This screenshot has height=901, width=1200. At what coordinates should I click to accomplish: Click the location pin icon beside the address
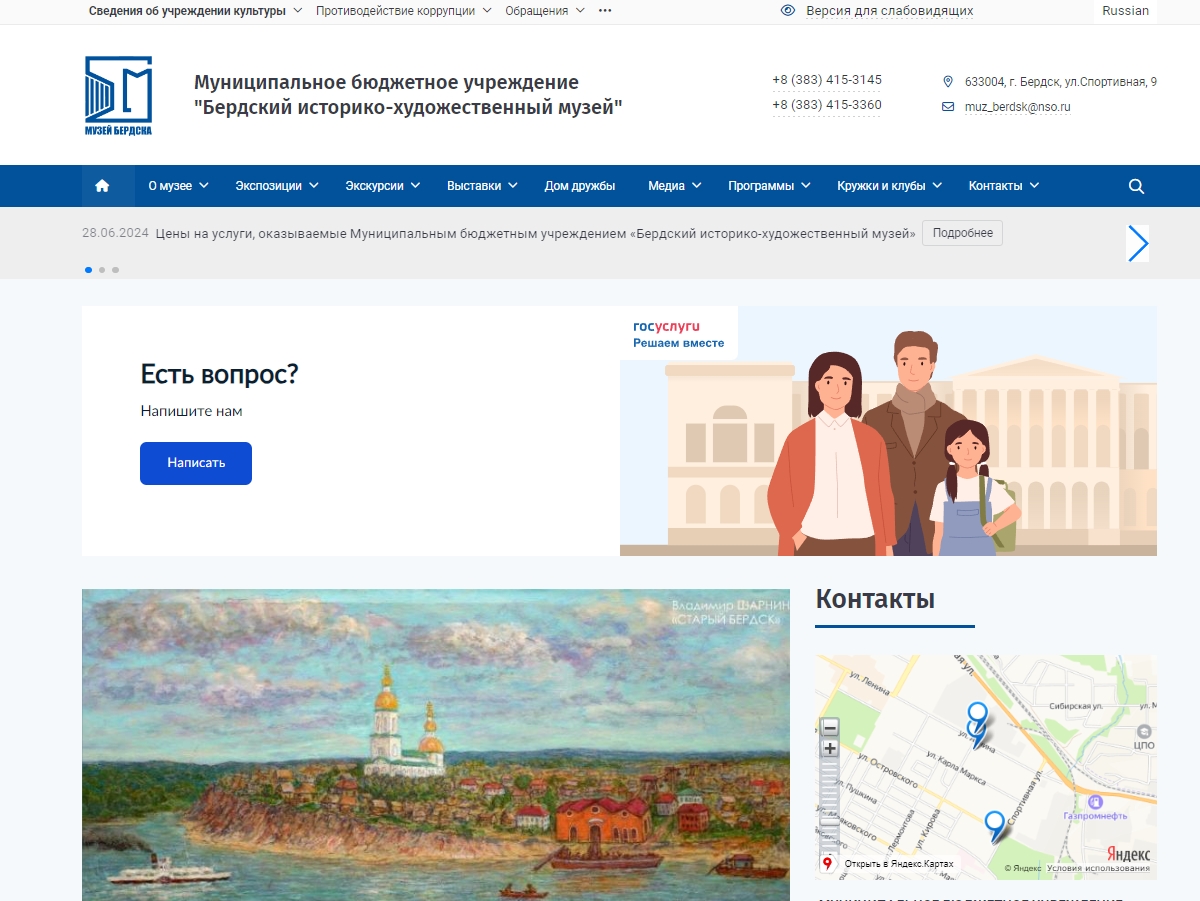tap(948, 81)
